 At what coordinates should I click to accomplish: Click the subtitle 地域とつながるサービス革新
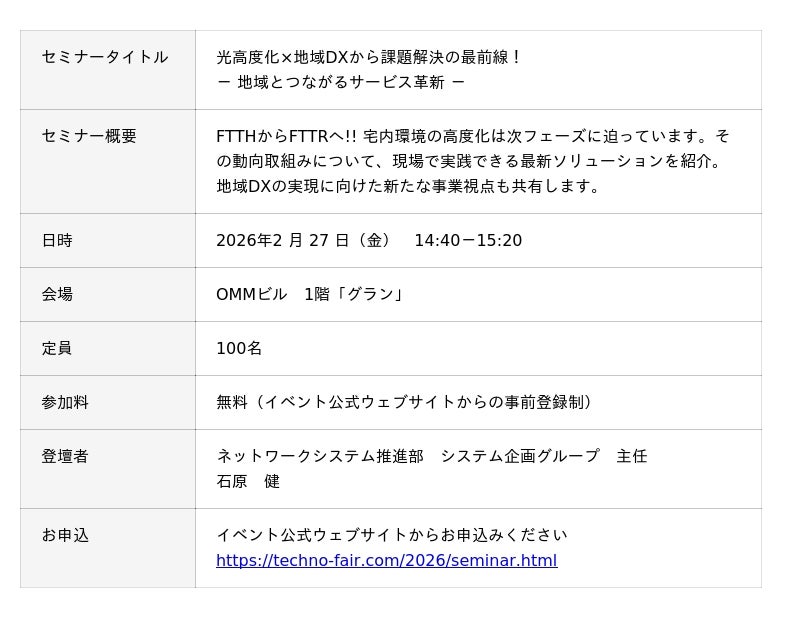[x=341, y=82]
